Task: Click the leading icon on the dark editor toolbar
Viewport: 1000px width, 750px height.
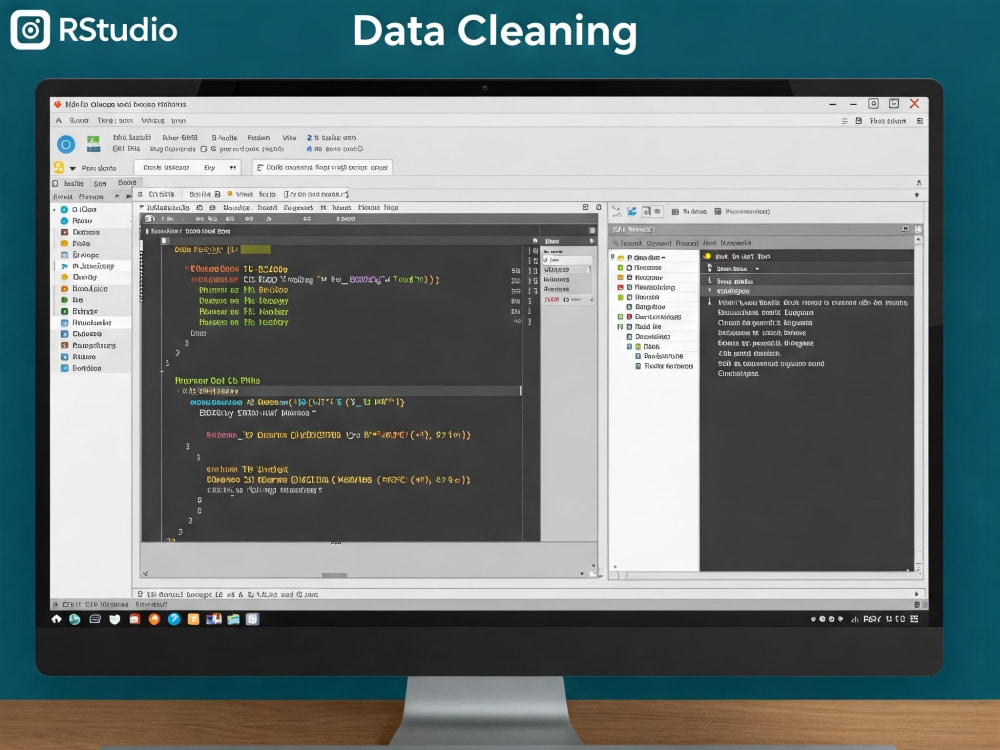Action: (149, 219)
